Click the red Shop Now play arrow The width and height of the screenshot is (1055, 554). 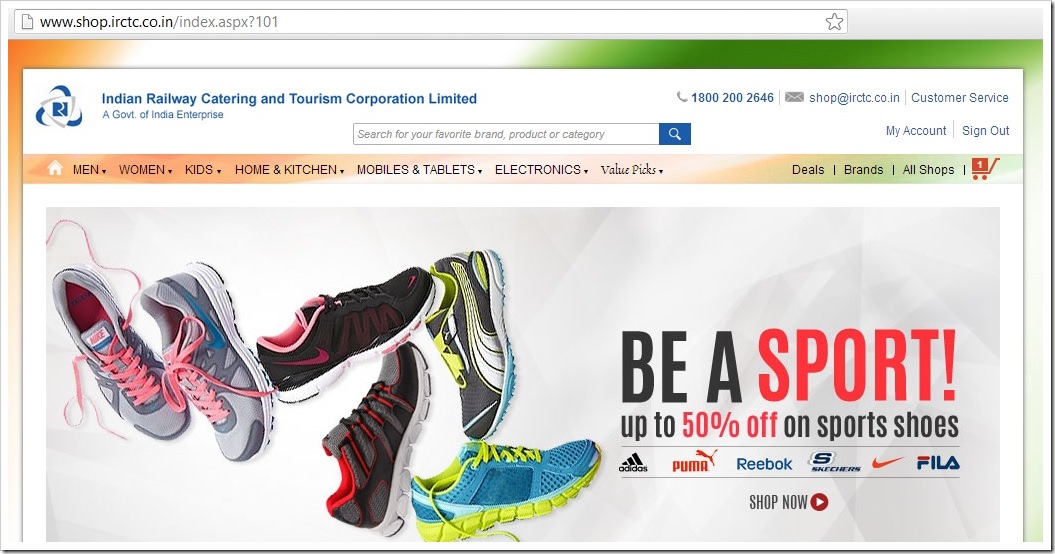click(x=819, y=502)
